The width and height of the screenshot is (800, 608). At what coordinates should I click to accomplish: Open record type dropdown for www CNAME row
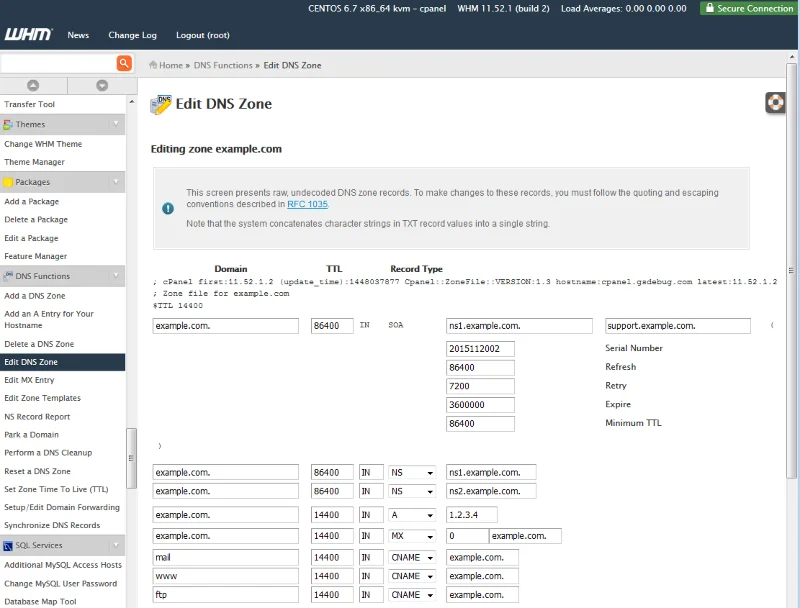[412, 576]
